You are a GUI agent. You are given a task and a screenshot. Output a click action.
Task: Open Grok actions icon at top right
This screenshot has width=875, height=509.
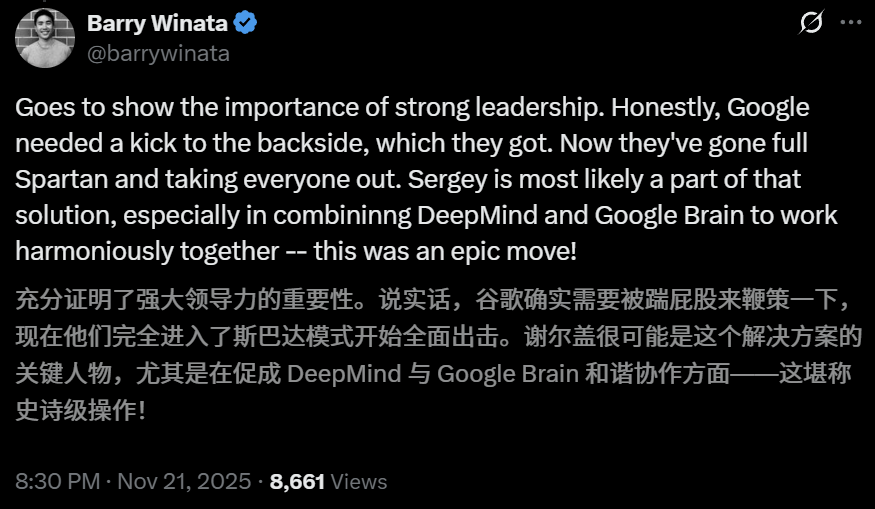pyautogui.click(x=812, y=24)
